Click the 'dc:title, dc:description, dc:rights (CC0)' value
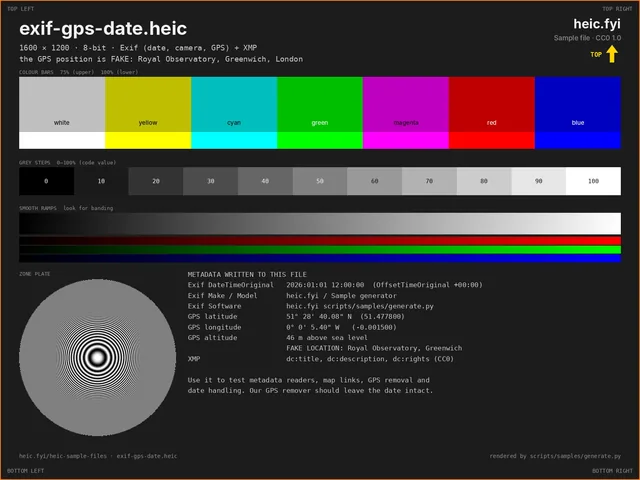Image resolution: width=640 pixels, height=480 pixels. click(x=370, y=359)
